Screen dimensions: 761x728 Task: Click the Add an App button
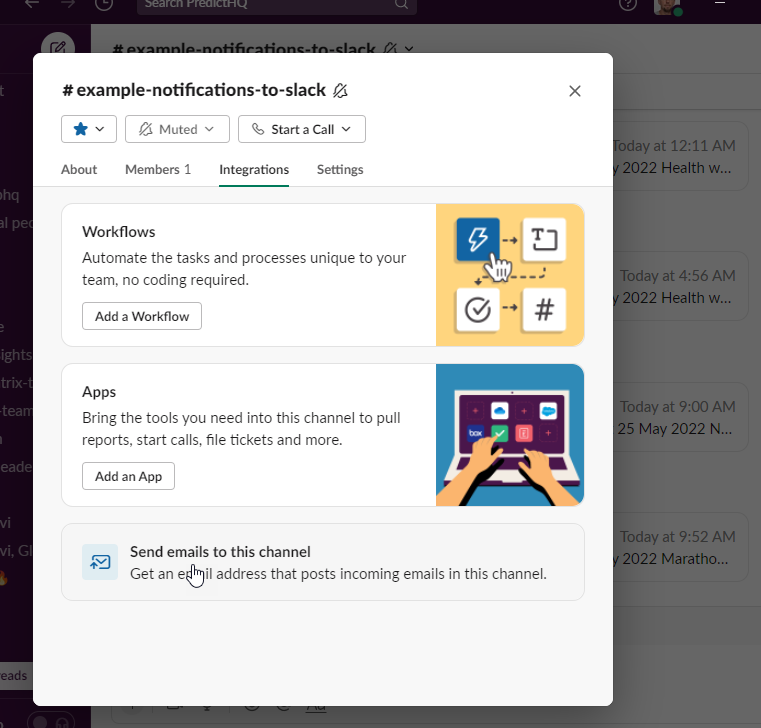[x=128, y=476]
